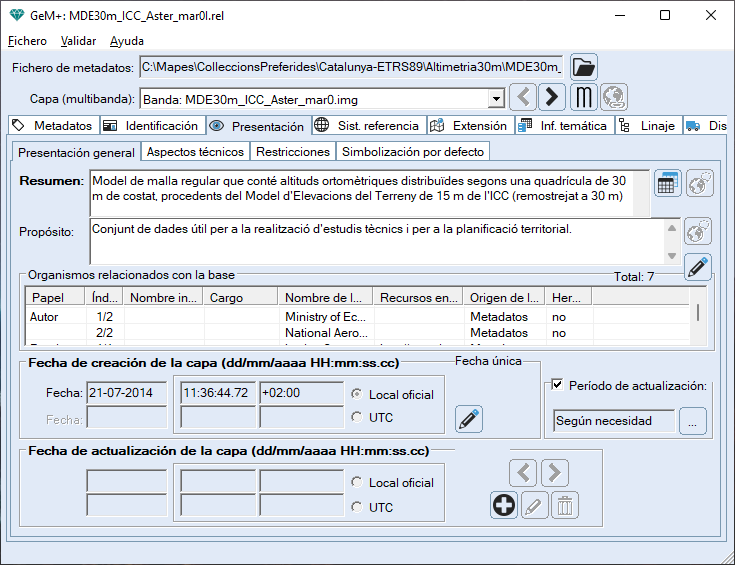
Task: Go to next layer arrow button
Action: [x=552, y=98]
